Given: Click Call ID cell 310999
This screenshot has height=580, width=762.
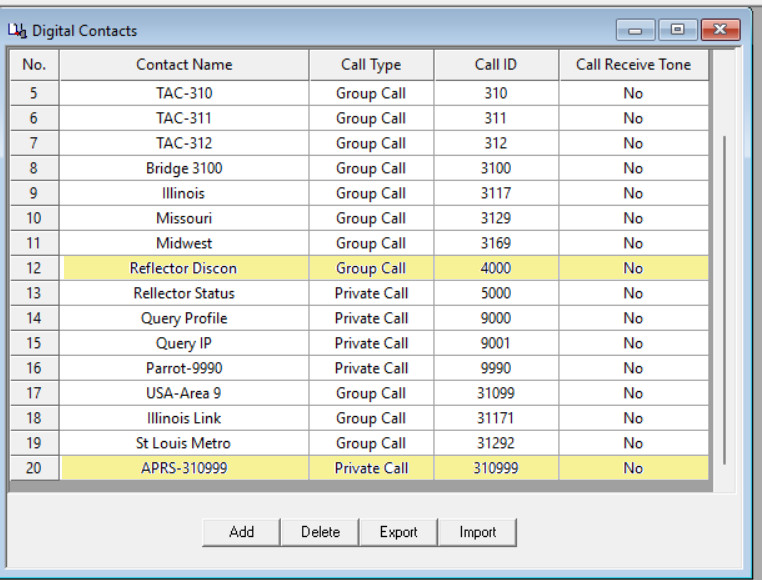Looking at the screenshot, I should (x=496, y=468).
